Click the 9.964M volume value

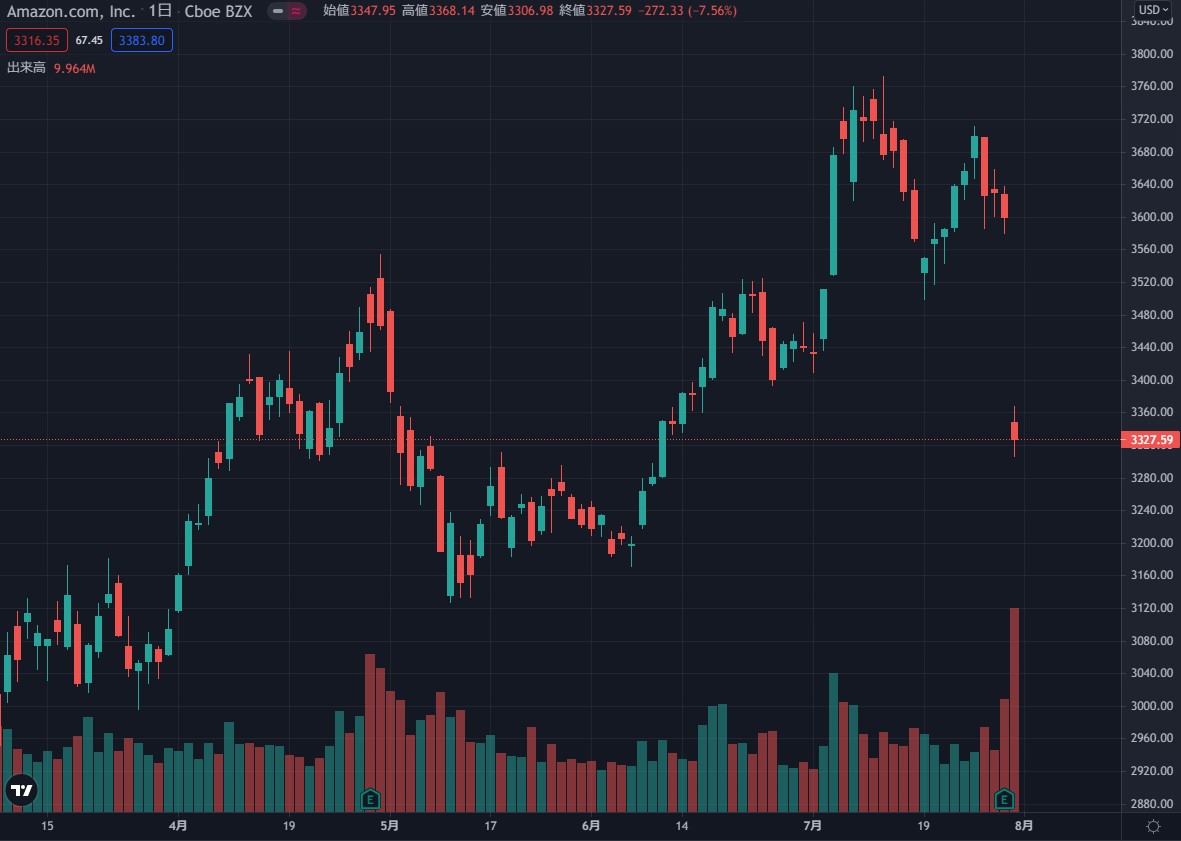click(x=75, y=69)
